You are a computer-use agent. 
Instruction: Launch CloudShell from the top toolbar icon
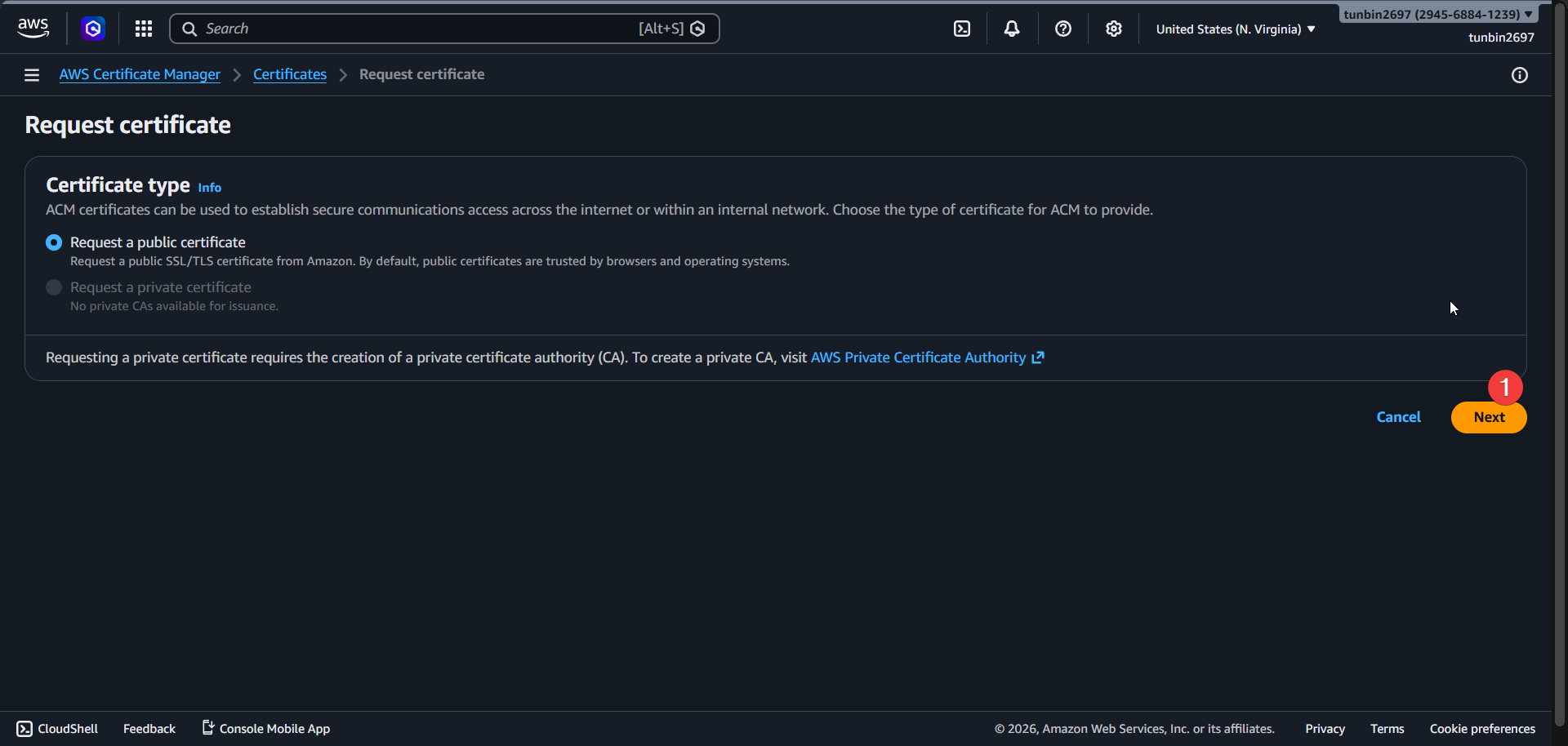[962, 29]
